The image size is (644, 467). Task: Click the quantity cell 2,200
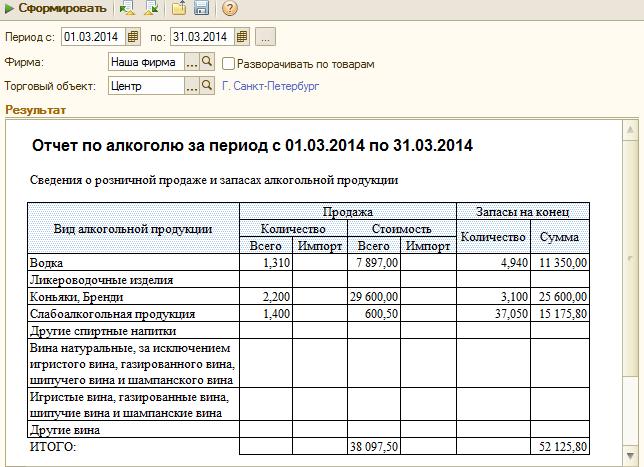coord(266,297)
